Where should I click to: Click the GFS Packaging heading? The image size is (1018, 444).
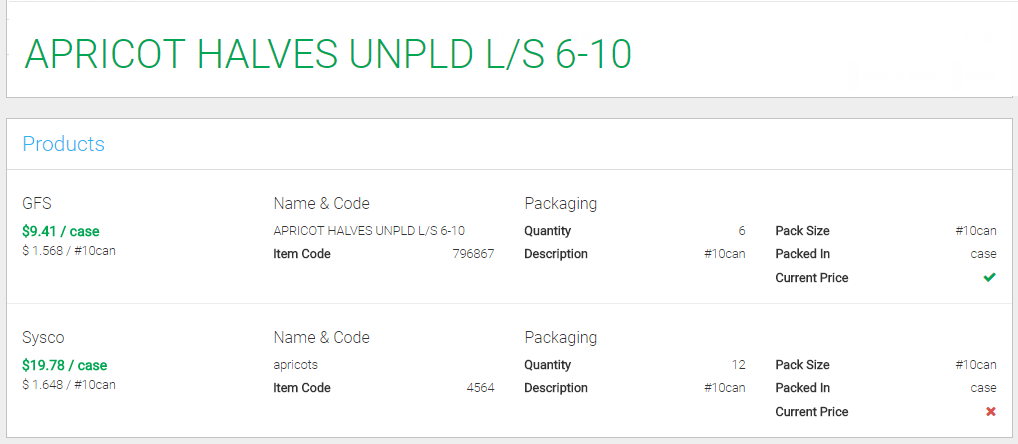[560, 204]
